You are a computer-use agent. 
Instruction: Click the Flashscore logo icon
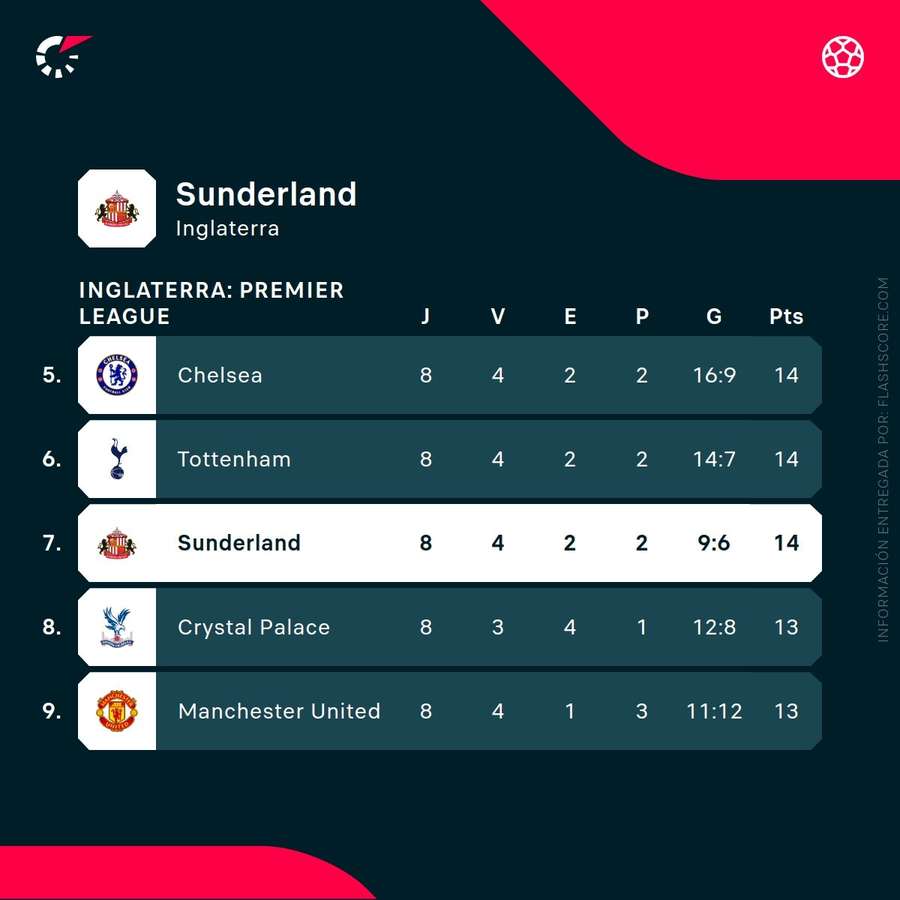[62, 56]
